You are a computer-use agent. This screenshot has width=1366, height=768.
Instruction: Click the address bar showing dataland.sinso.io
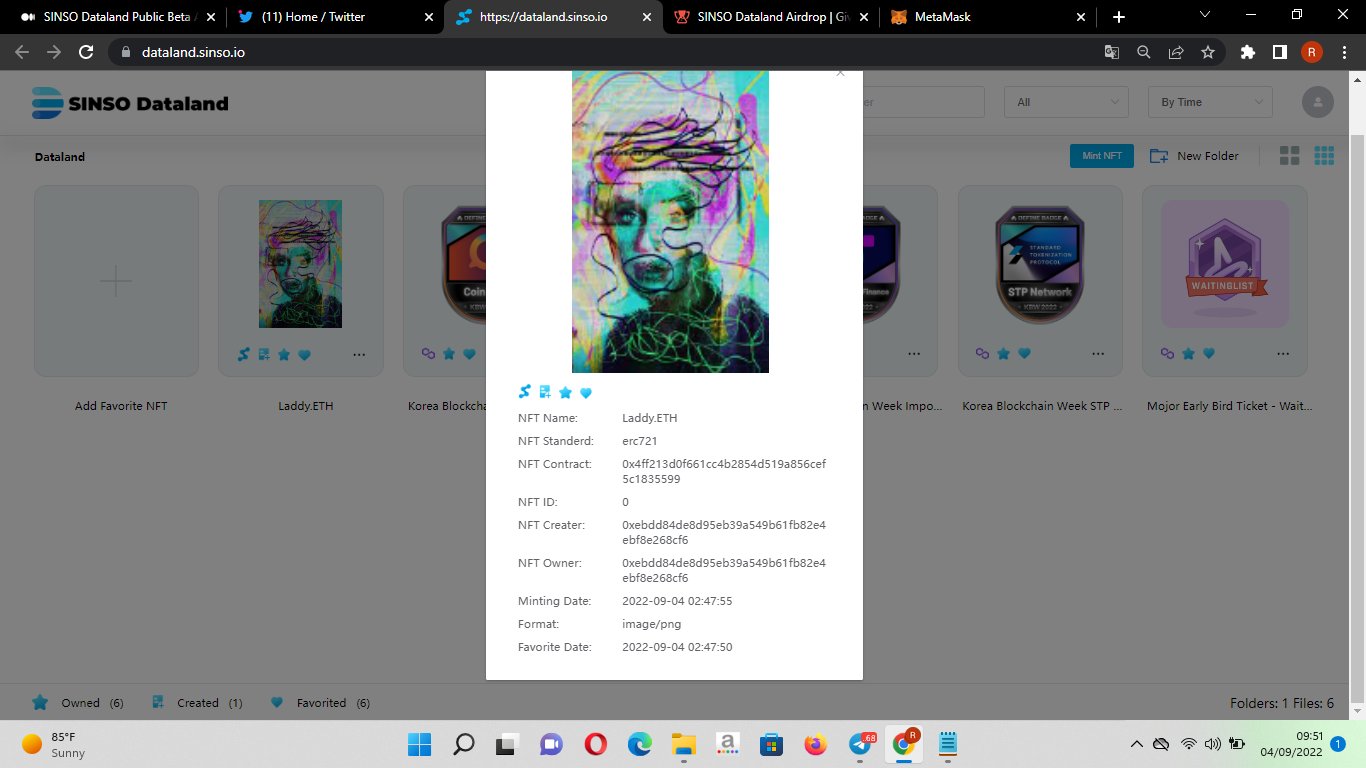click(x=600, y=52)
